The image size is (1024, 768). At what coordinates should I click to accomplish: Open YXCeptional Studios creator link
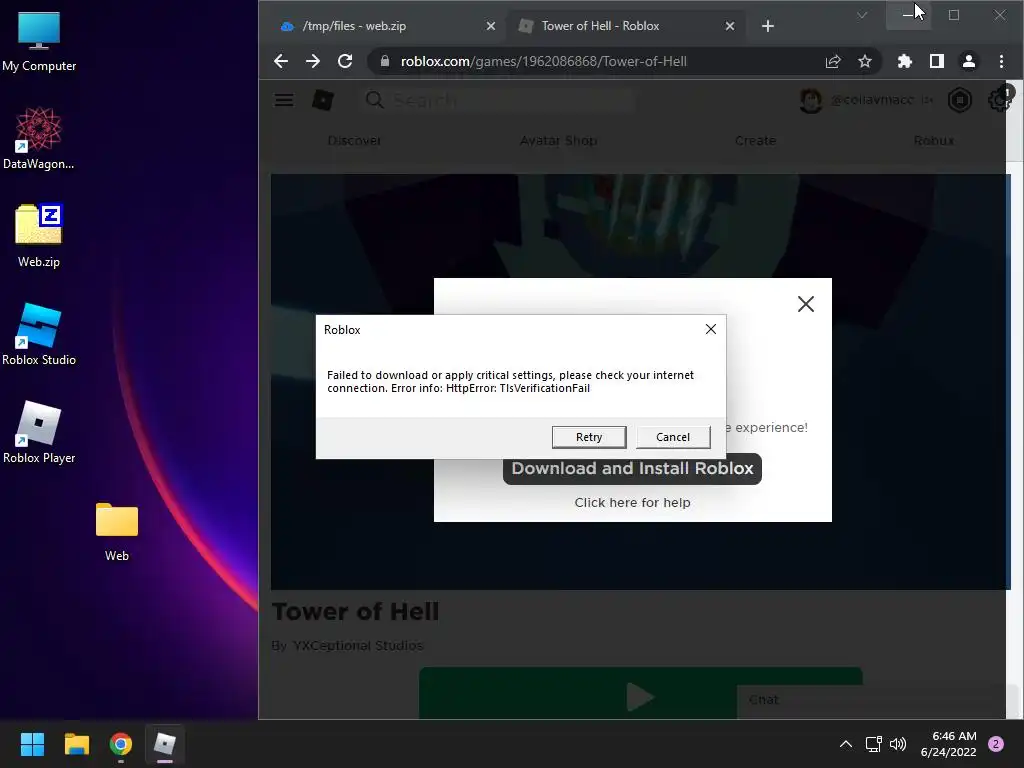click(358, 645)
